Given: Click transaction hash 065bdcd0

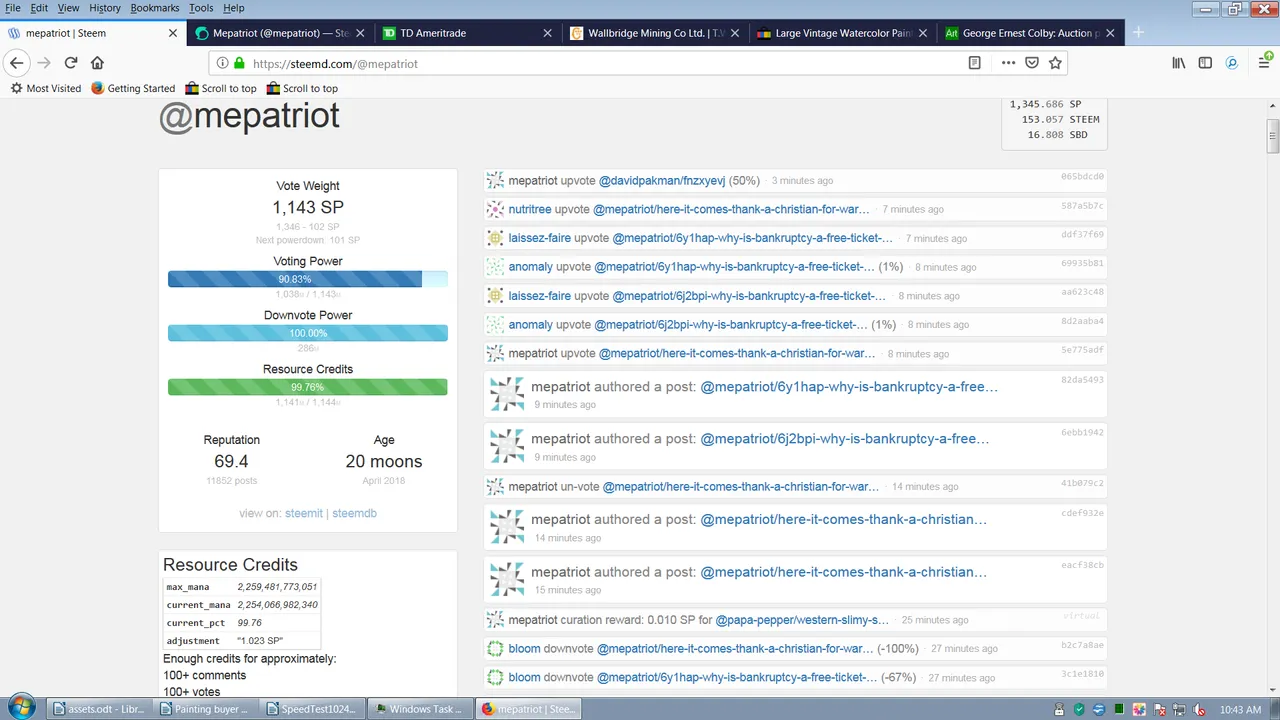Looking at the screenshot, I should 1082,177.
